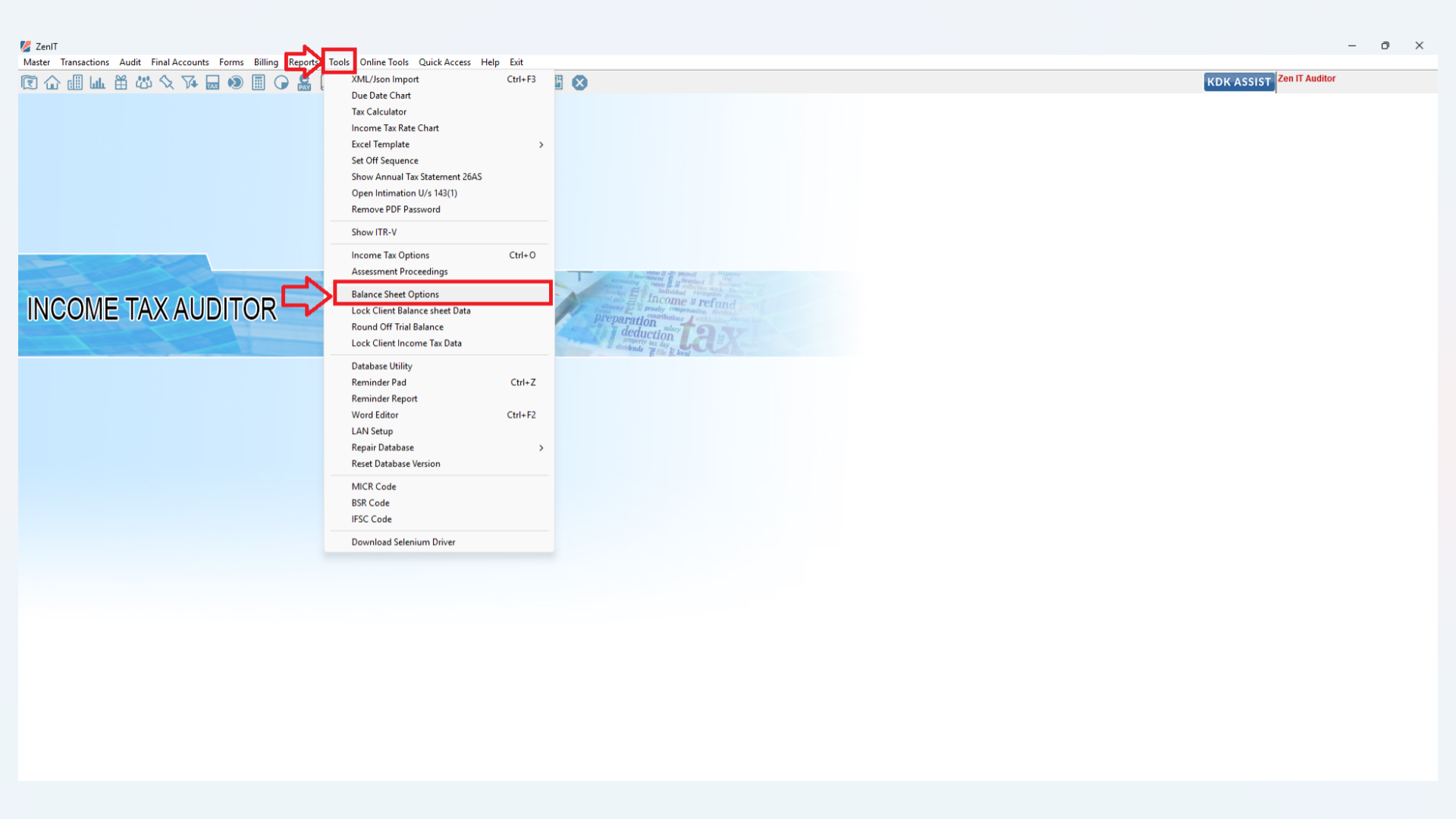Open the Master menu

point(36,62)
